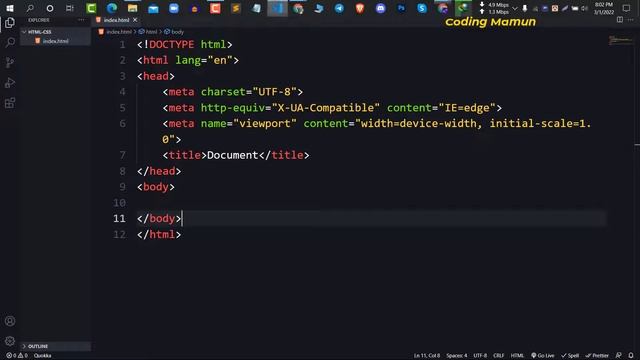Open index.html in the explorer tree
The width and height of the screenshot is (640, 360).
(x=56, y=41)
